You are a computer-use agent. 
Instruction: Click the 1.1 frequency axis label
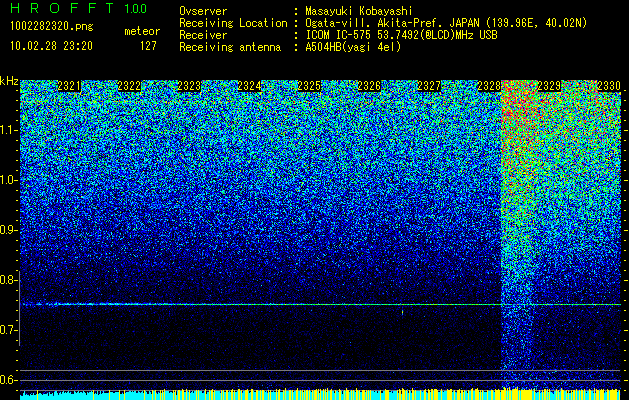(x=8, y=130)
